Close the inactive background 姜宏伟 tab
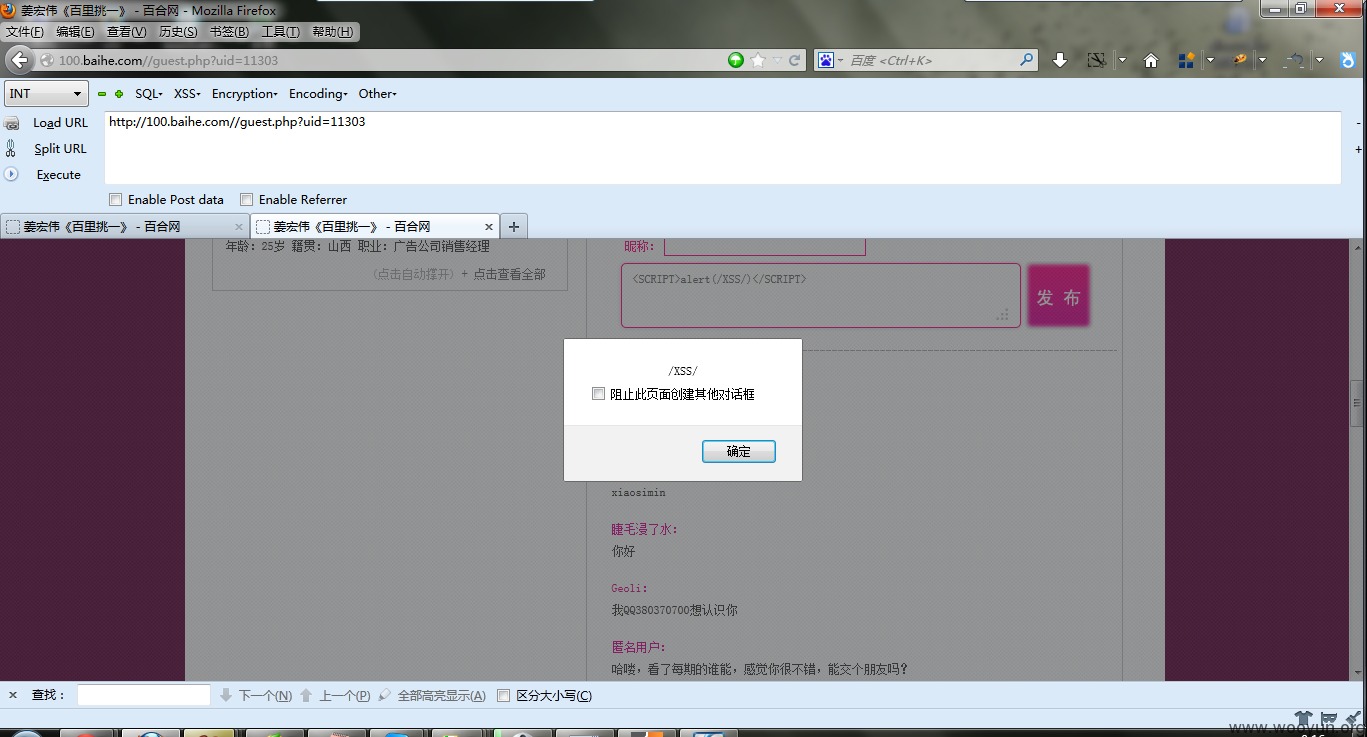 [x=239, y=227]
